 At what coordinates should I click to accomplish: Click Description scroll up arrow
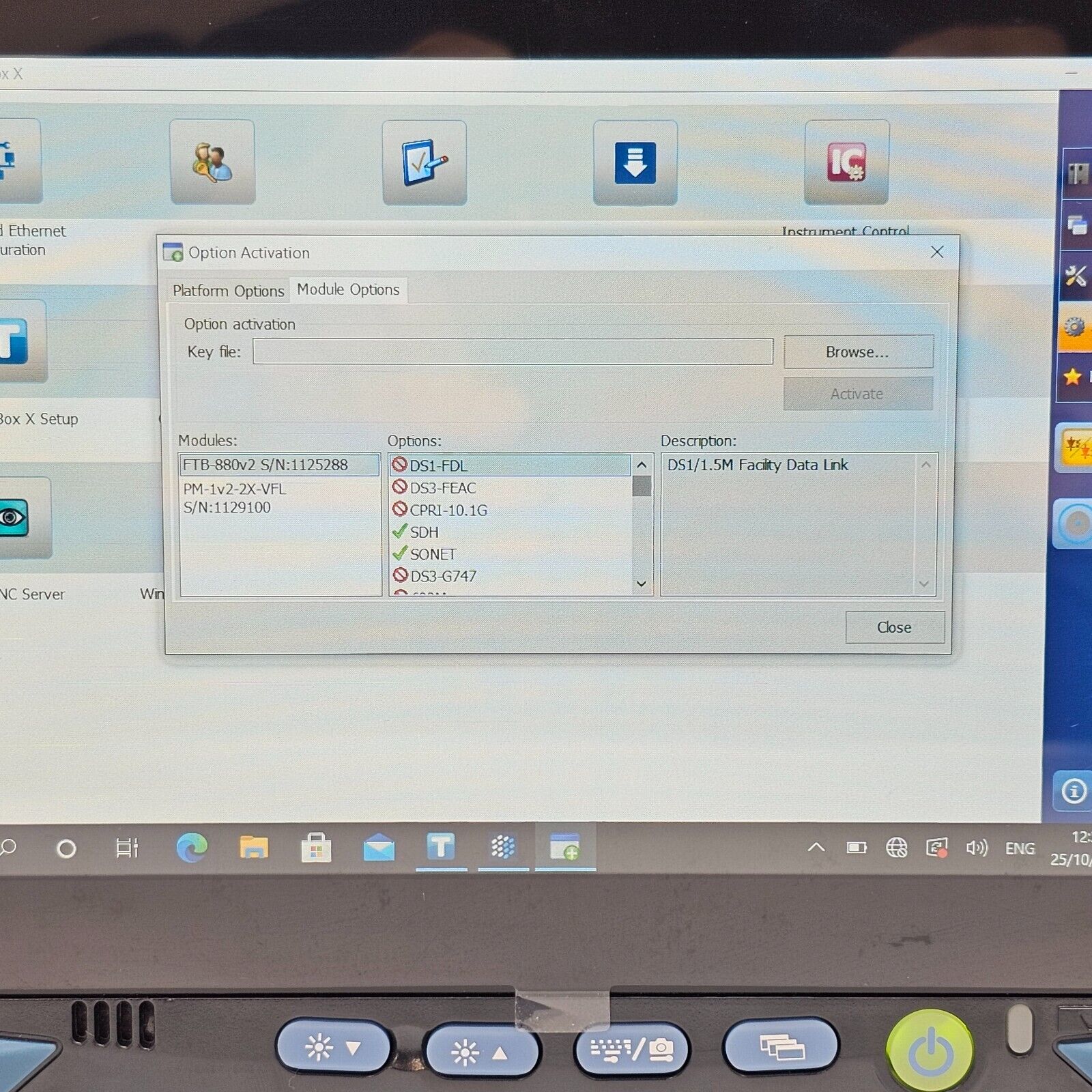coord(925,465)
